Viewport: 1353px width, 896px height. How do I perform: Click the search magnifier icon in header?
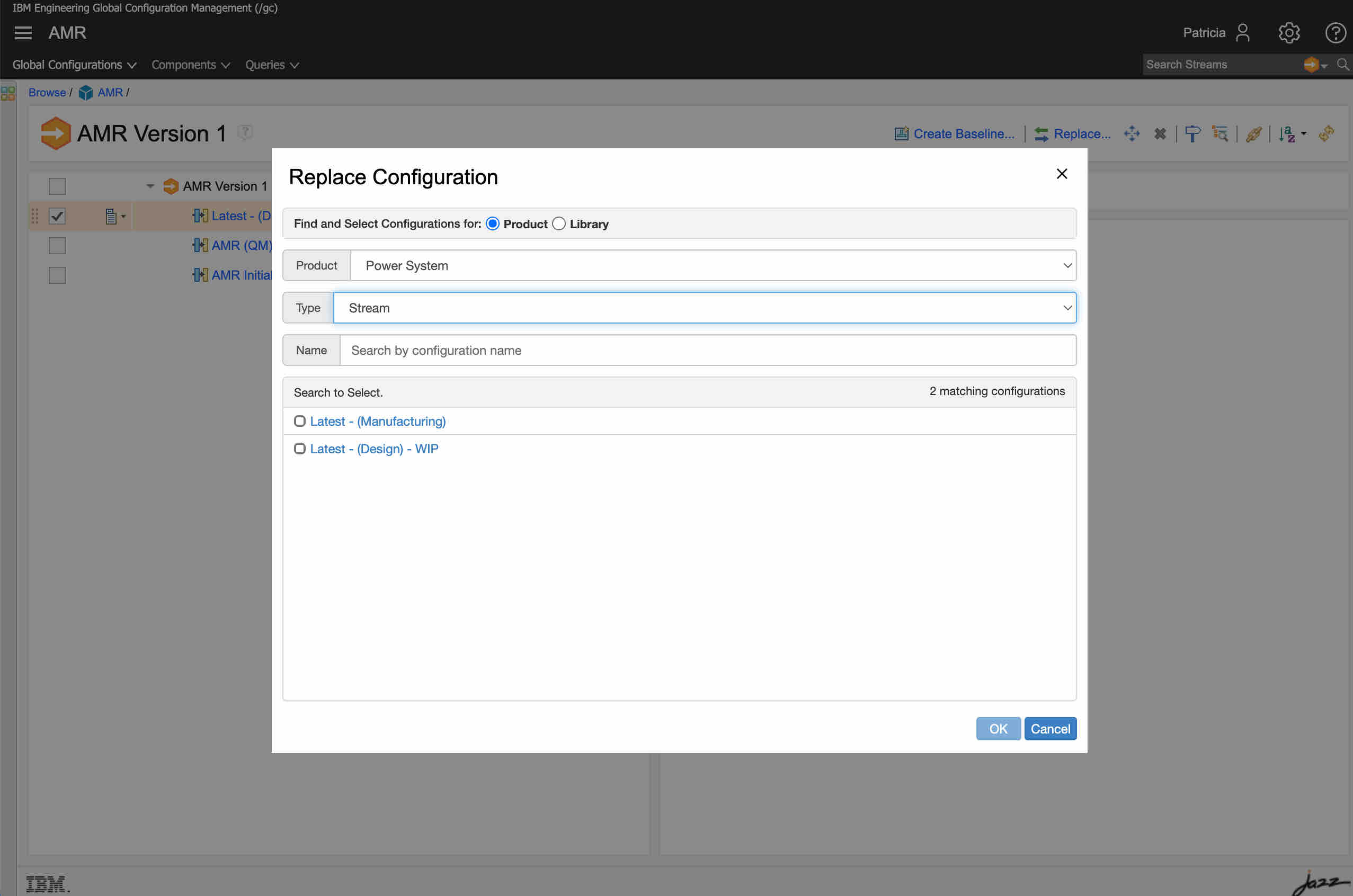click(x=1343, y=65)
